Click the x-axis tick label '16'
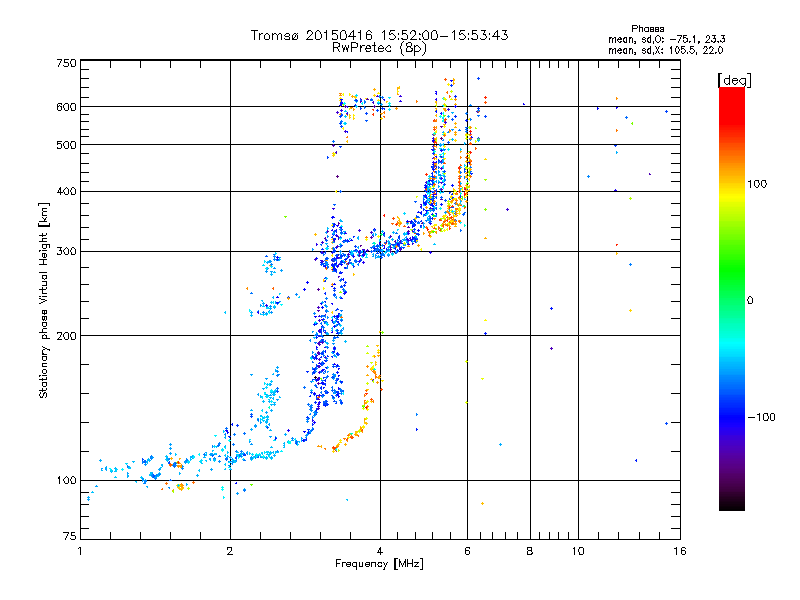The height and width of the screenshot is (600, 800). tap(680, 551)
